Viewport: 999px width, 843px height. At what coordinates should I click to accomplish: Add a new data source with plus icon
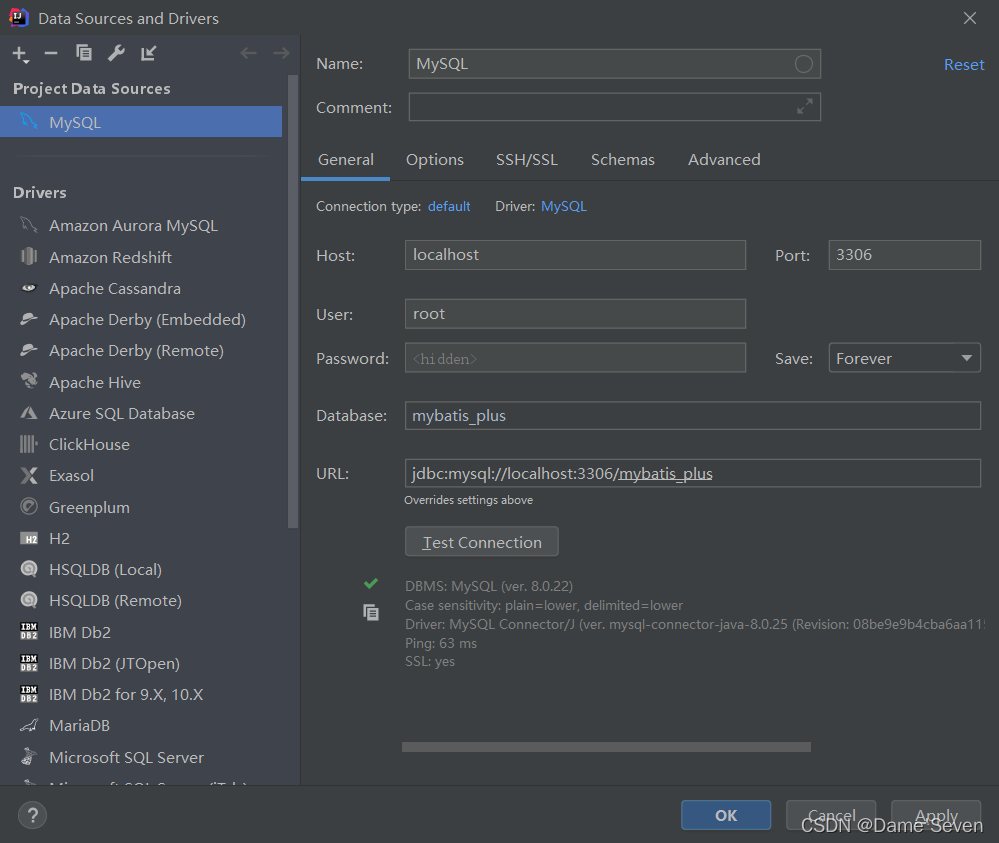pyautogui.click(x=20, y=54)
